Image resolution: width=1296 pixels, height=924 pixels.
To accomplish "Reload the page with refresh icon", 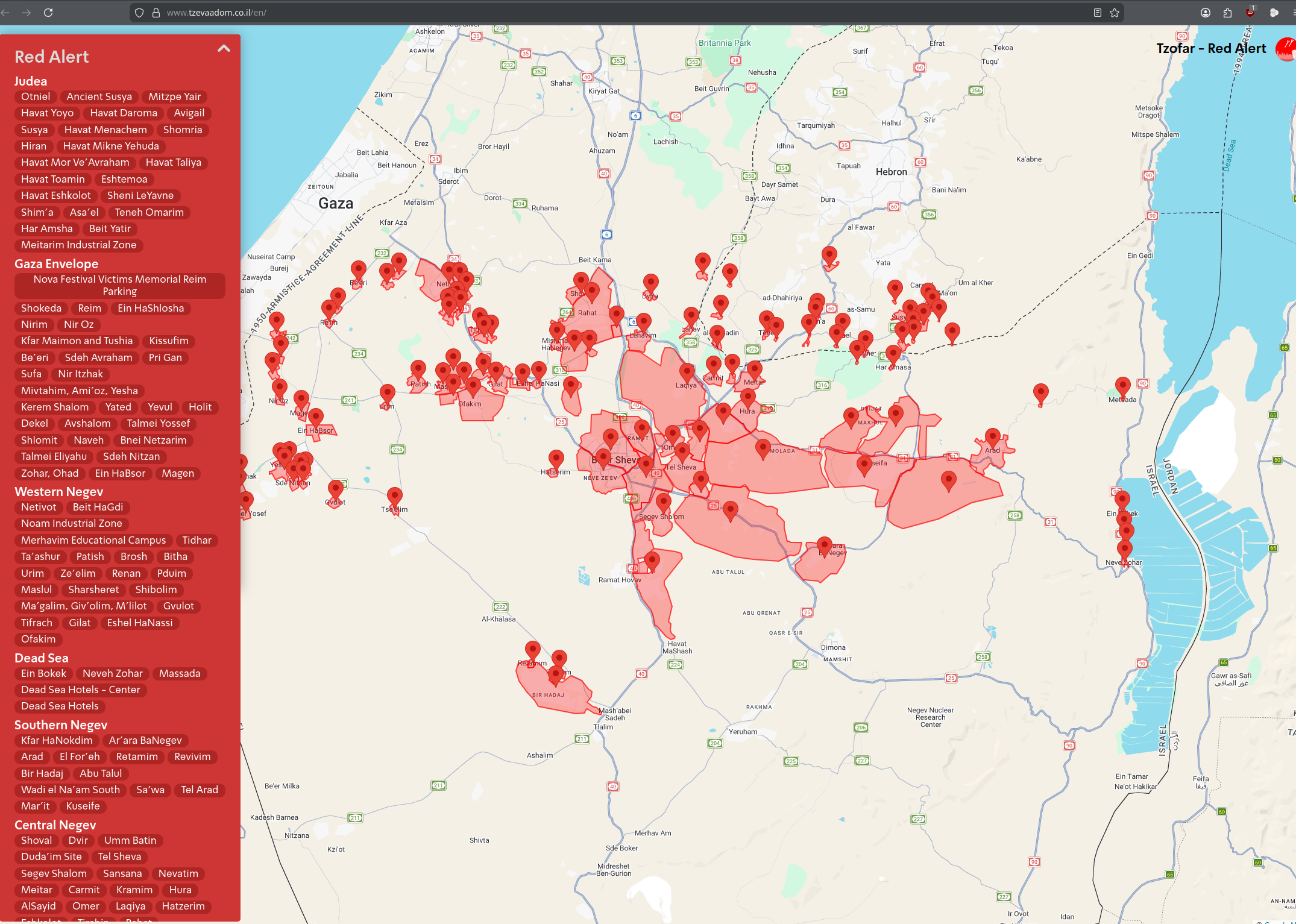I will pyautogui.click(x=48, y=12).
